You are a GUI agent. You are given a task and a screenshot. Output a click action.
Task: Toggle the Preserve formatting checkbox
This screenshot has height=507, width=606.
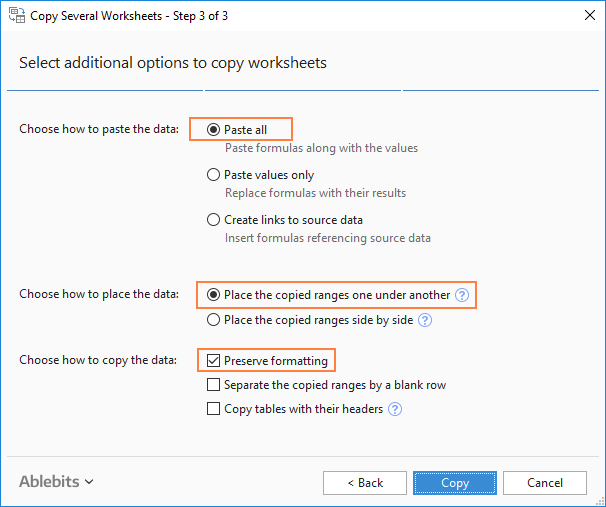(213, 360)
